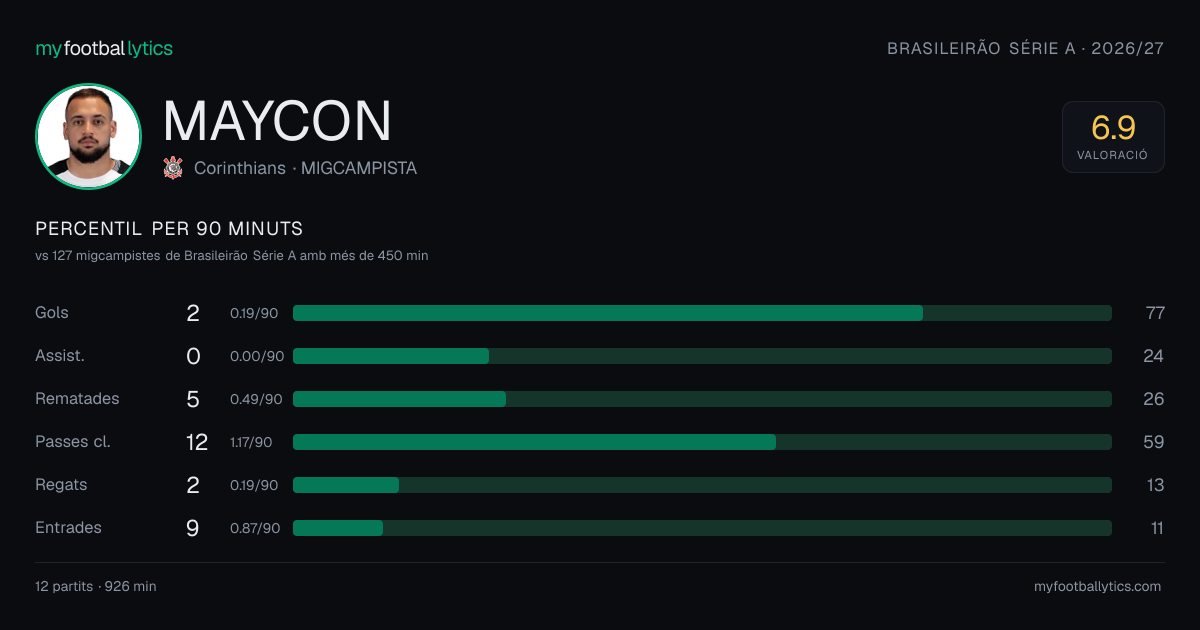
Task: Click the Corinthians club crest icon
Action: 173,168
